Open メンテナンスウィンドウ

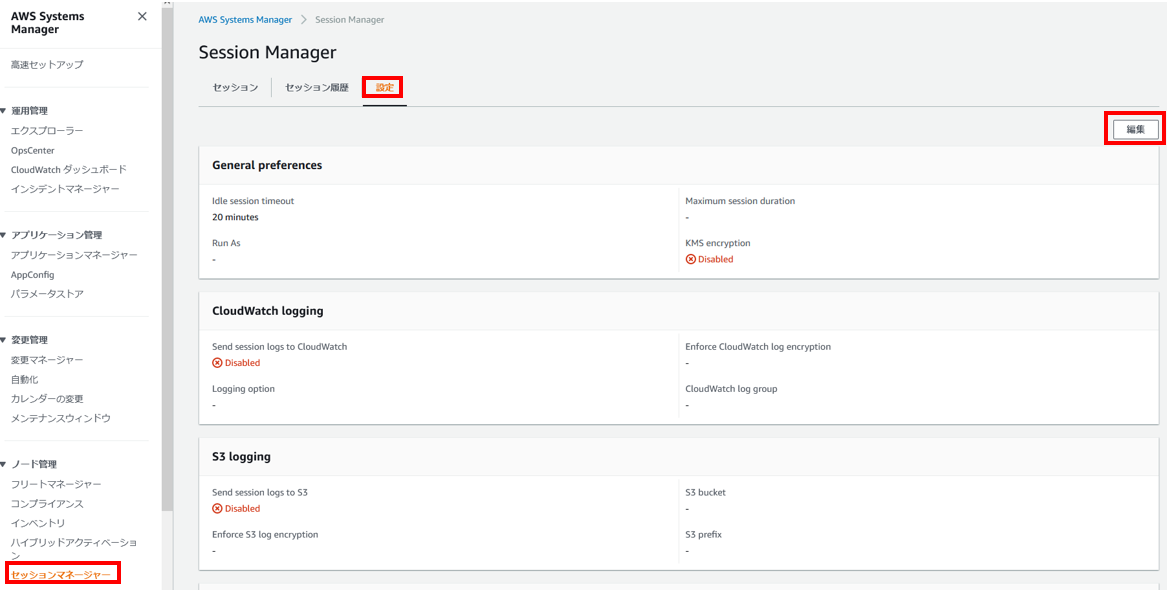[x=61, y=418]
